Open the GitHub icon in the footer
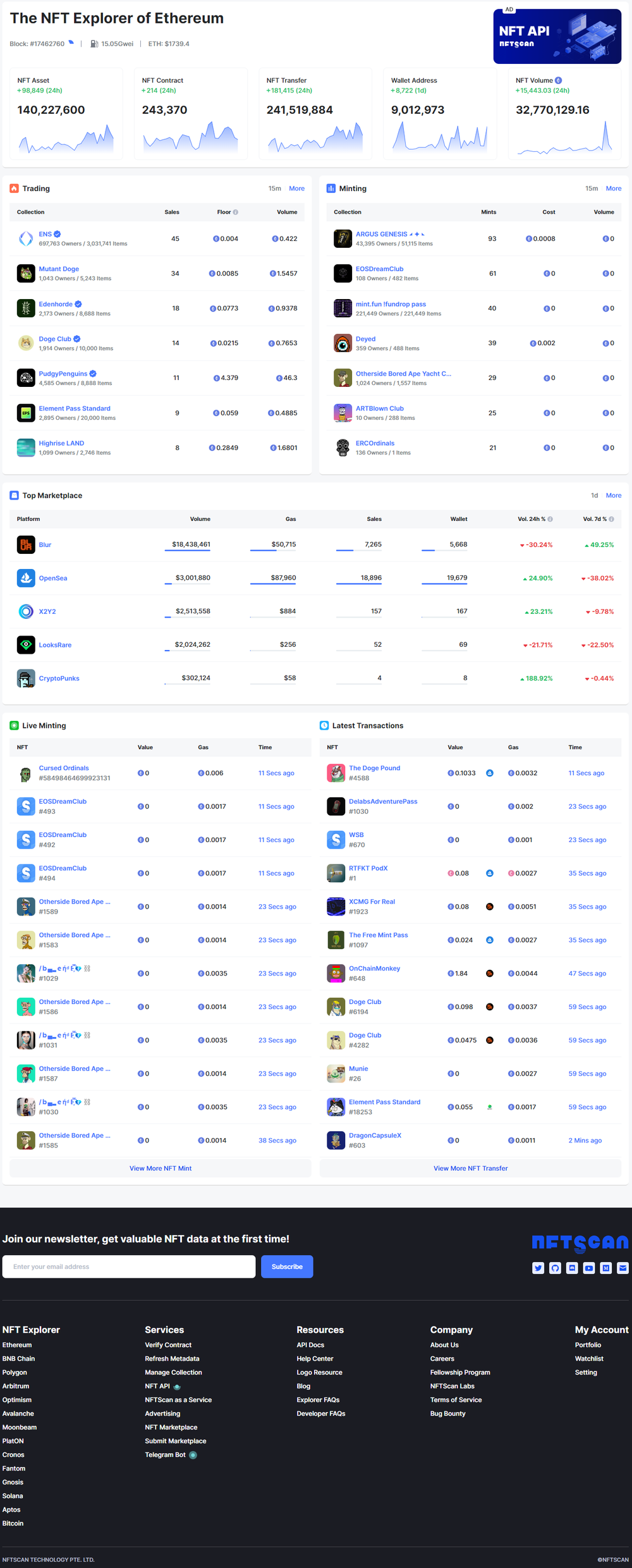The height and width of the screenshot is (1568, 632). coord(555,1268)
